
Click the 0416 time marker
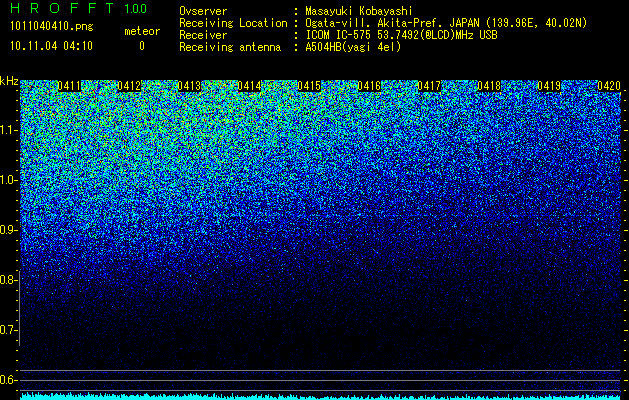pyautogui.click(x=369, y=86)
